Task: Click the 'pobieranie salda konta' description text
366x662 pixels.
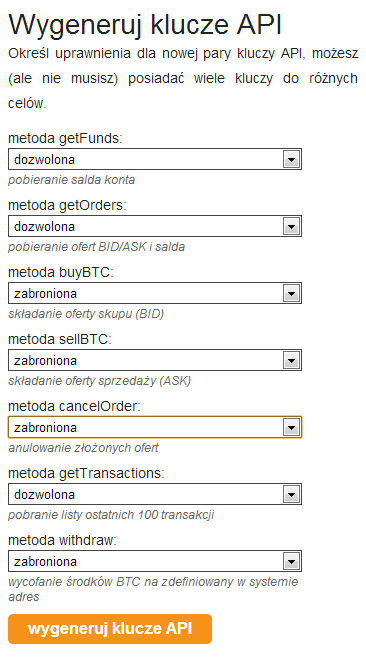Action: [71, 180]
